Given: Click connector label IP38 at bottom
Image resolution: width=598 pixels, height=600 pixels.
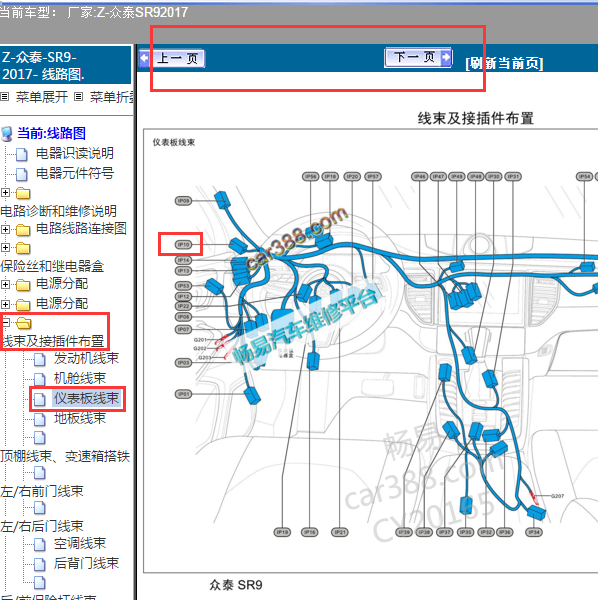Looking at the screenshot, I should 424,532.
